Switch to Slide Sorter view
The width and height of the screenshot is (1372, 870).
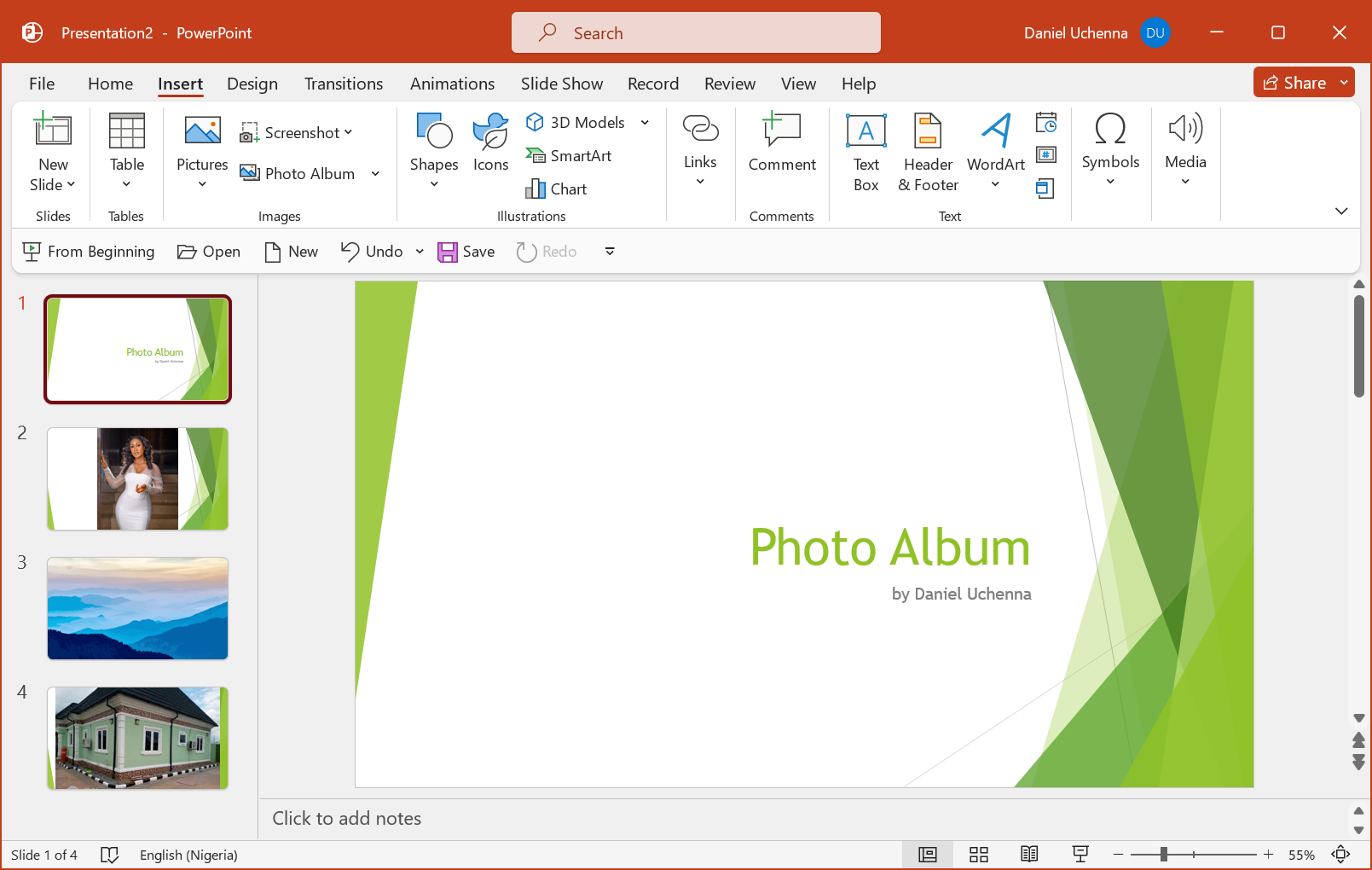pyautogui.click(x=979, y=855)
